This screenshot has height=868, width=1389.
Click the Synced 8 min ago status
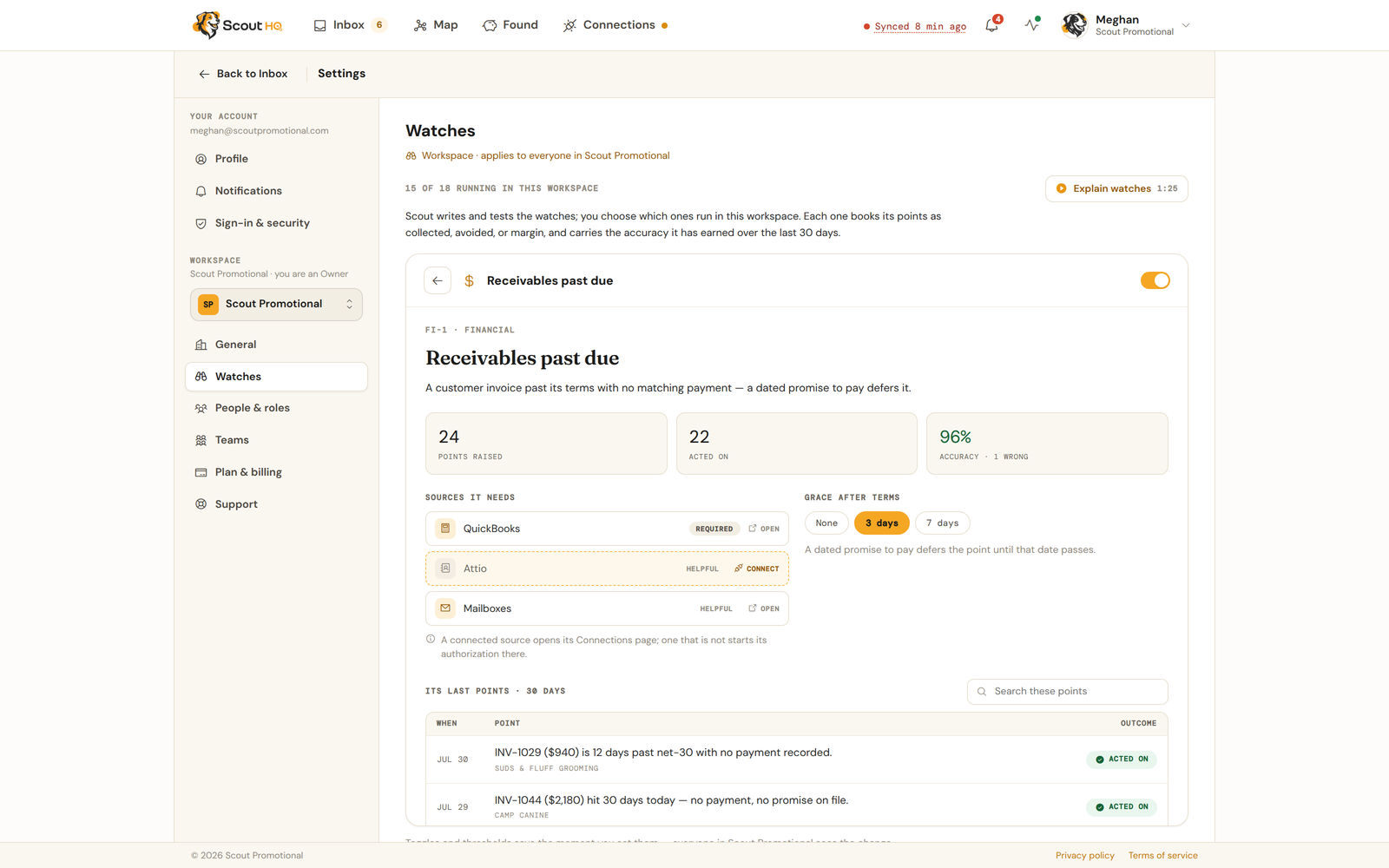(x=915, y=26)
